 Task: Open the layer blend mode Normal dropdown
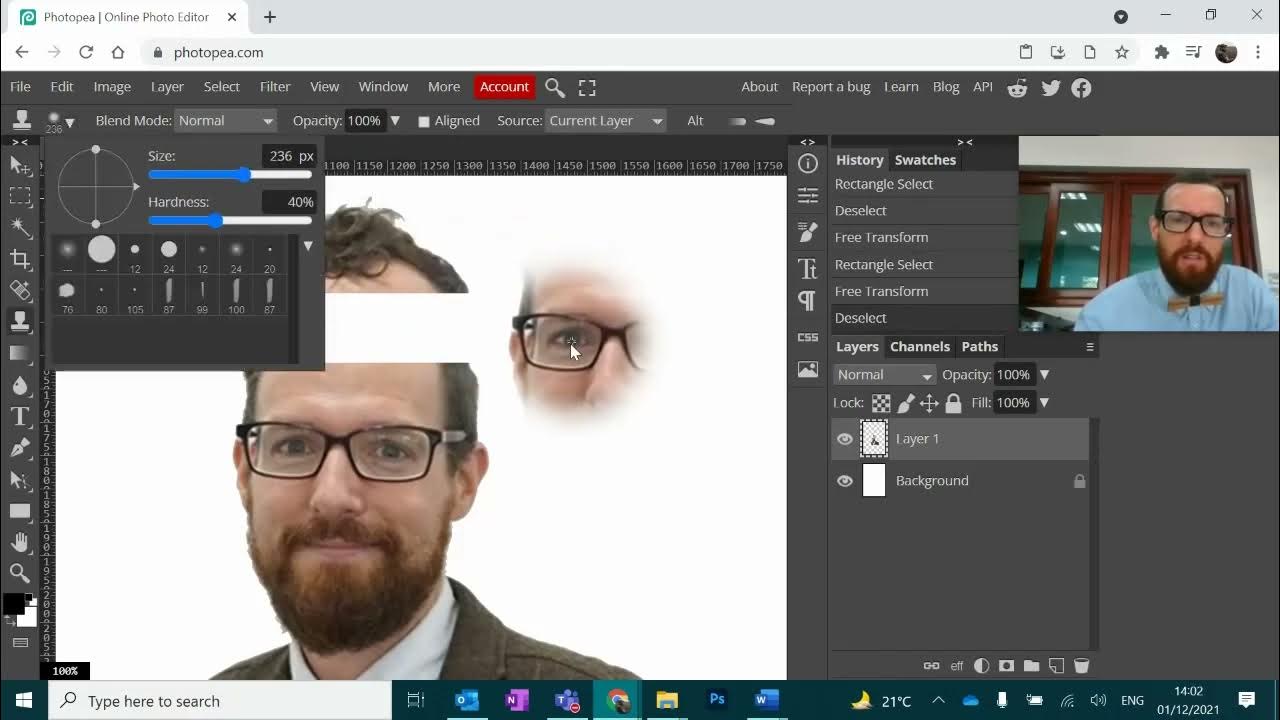(885, 375)
